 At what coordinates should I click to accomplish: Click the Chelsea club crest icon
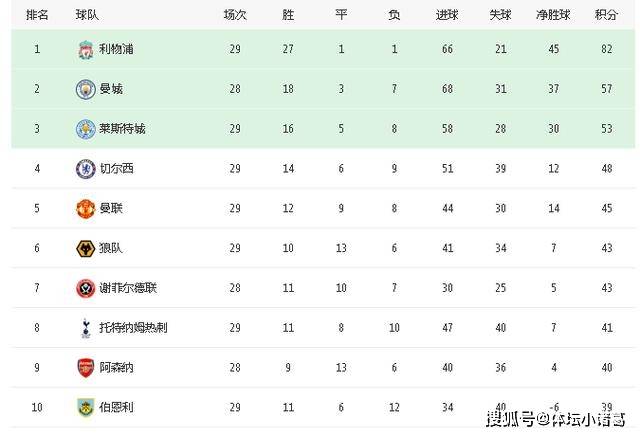[85, 169]
